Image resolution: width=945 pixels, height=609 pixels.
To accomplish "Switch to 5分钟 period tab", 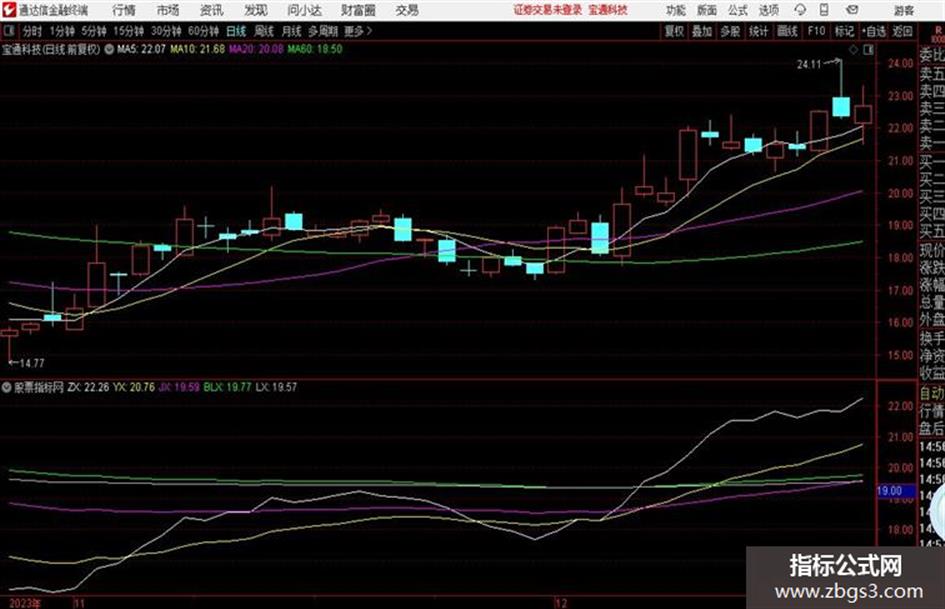I will 93,31.
